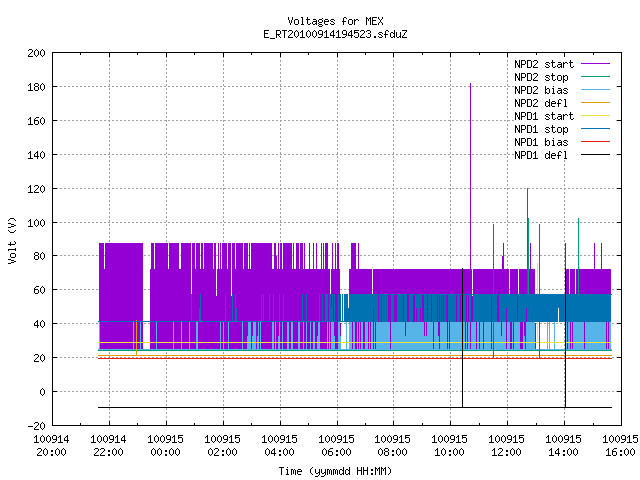Click the red NPD1 bias spike near 13:00
640x480 pixels.
(540, 291)
